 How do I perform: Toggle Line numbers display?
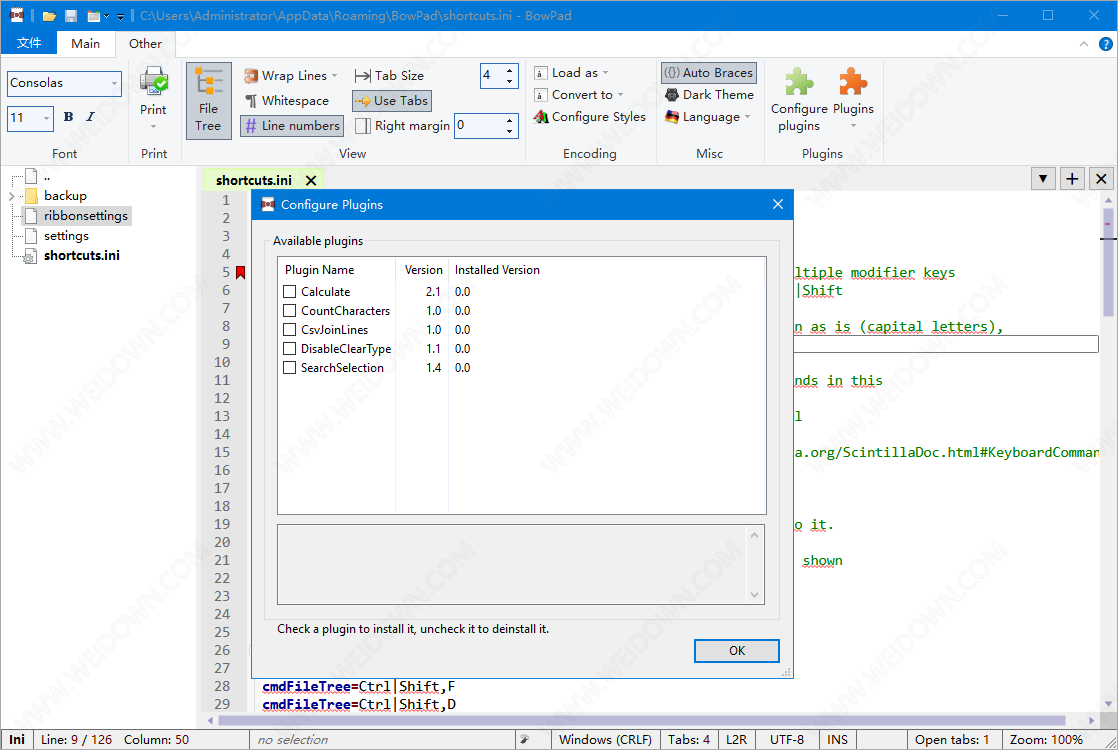pyautogui.click(x=292, y=126)
